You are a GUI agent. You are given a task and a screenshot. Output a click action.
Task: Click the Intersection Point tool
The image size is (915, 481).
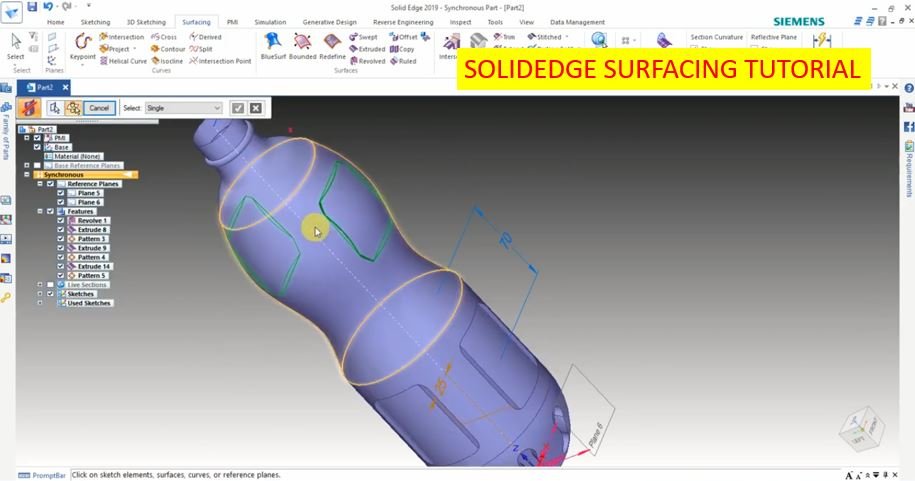(220, 61)
